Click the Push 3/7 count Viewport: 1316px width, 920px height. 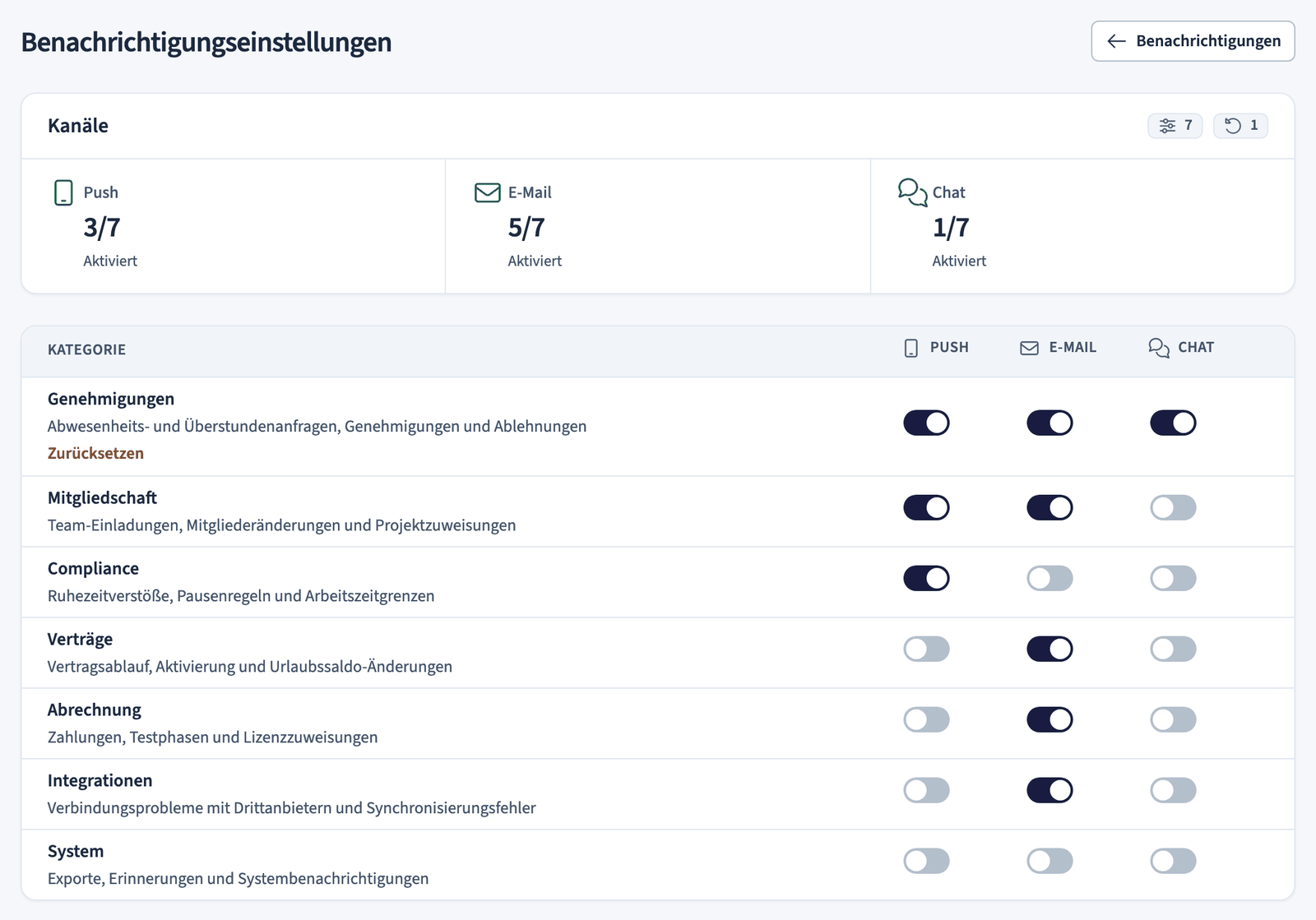point(102,228)
